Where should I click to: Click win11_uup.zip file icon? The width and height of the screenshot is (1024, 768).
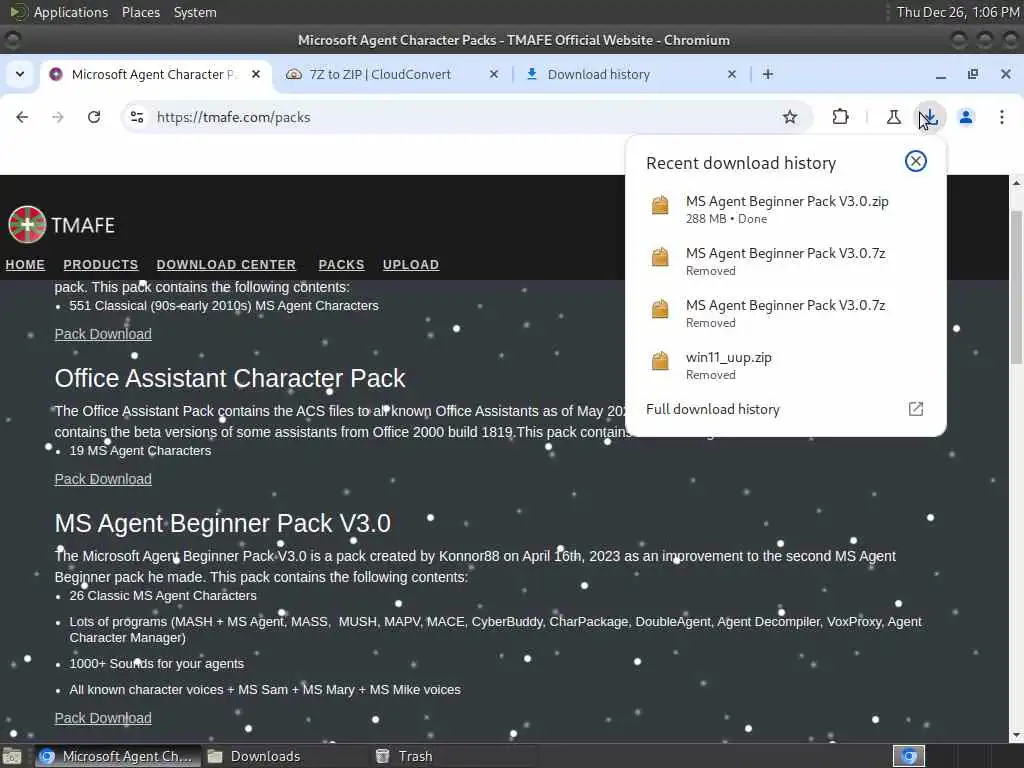point(660,361)
